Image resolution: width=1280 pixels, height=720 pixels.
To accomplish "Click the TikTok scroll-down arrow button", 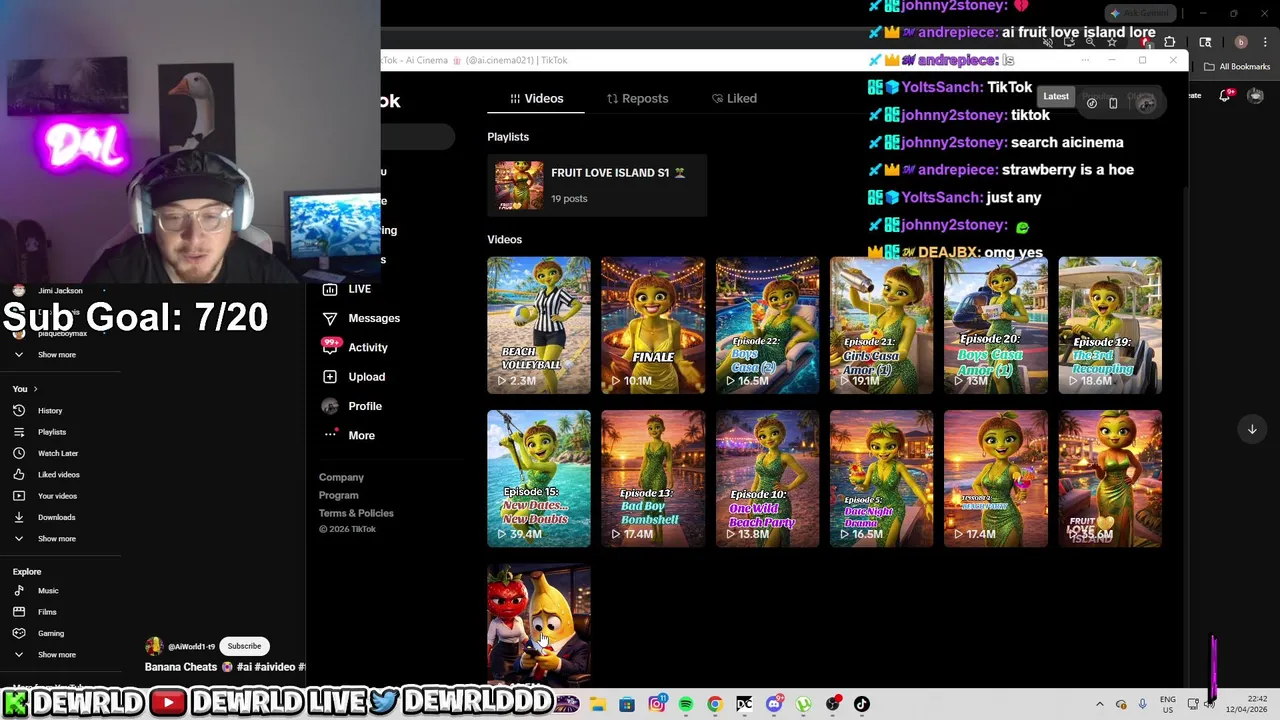I will pyautogui.click(x=1252, y=429).
